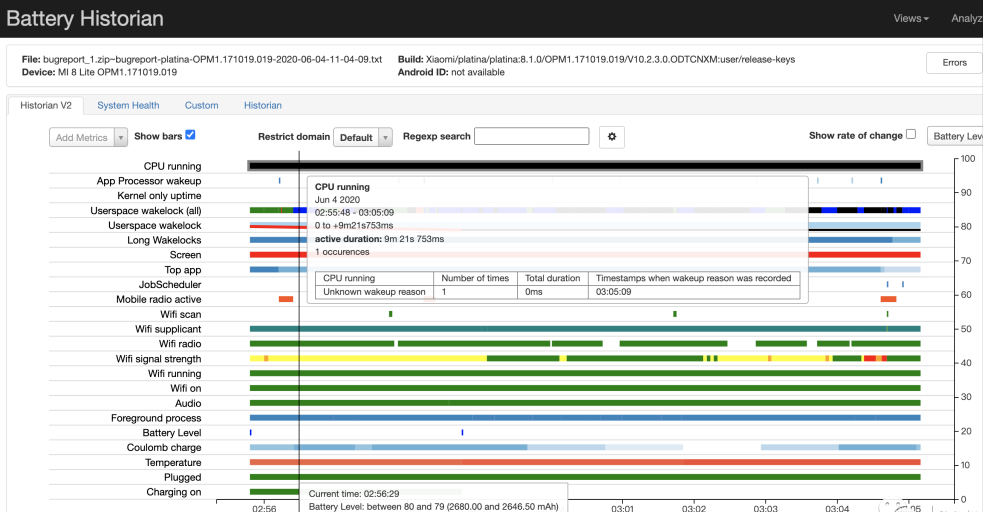Screen dimensions: 983x512
Task: Click the settings gear icon
Action: click(x=612, y=137)
